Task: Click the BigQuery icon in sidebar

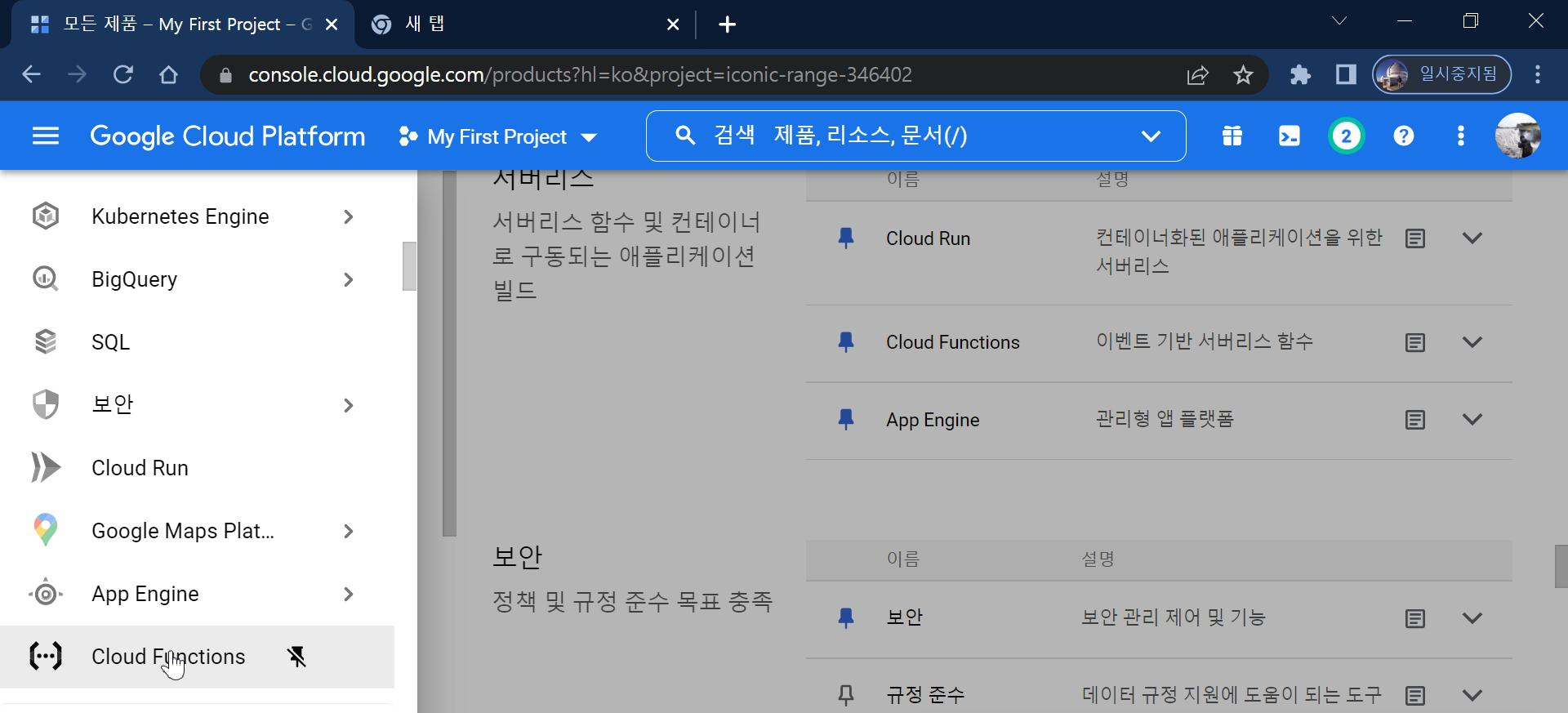Action: coord(46,279)
